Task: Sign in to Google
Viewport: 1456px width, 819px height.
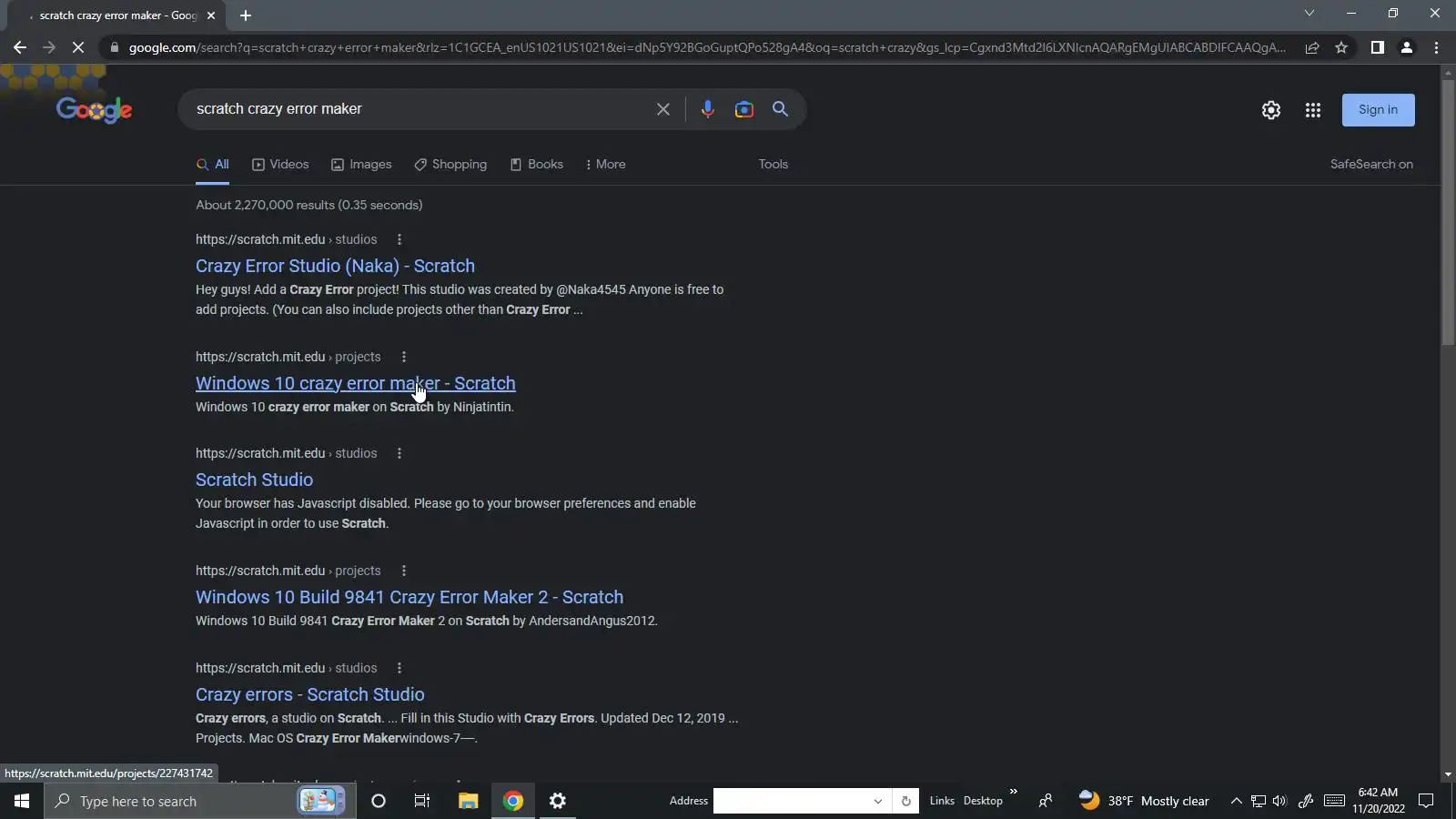Action: 1378,110
